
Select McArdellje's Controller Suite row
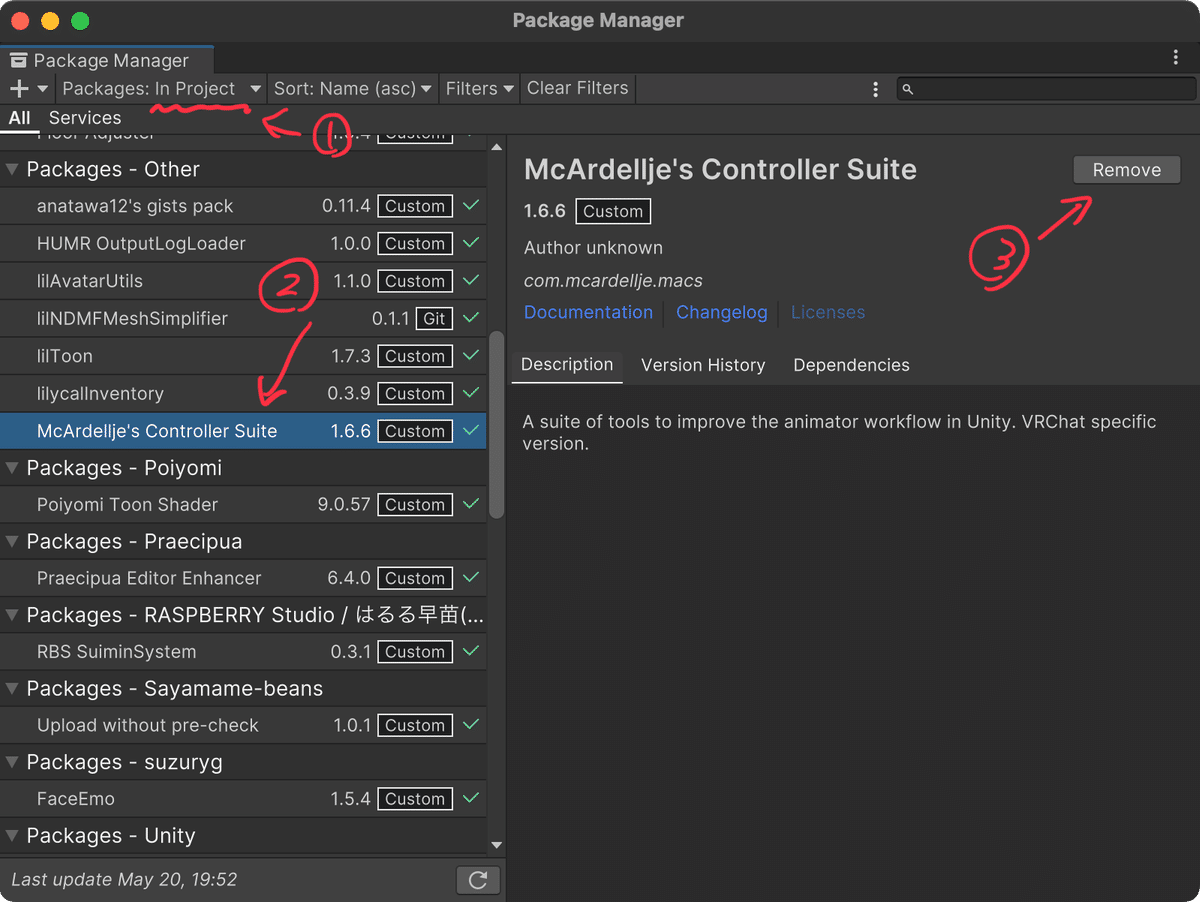[x=243, y=431]
